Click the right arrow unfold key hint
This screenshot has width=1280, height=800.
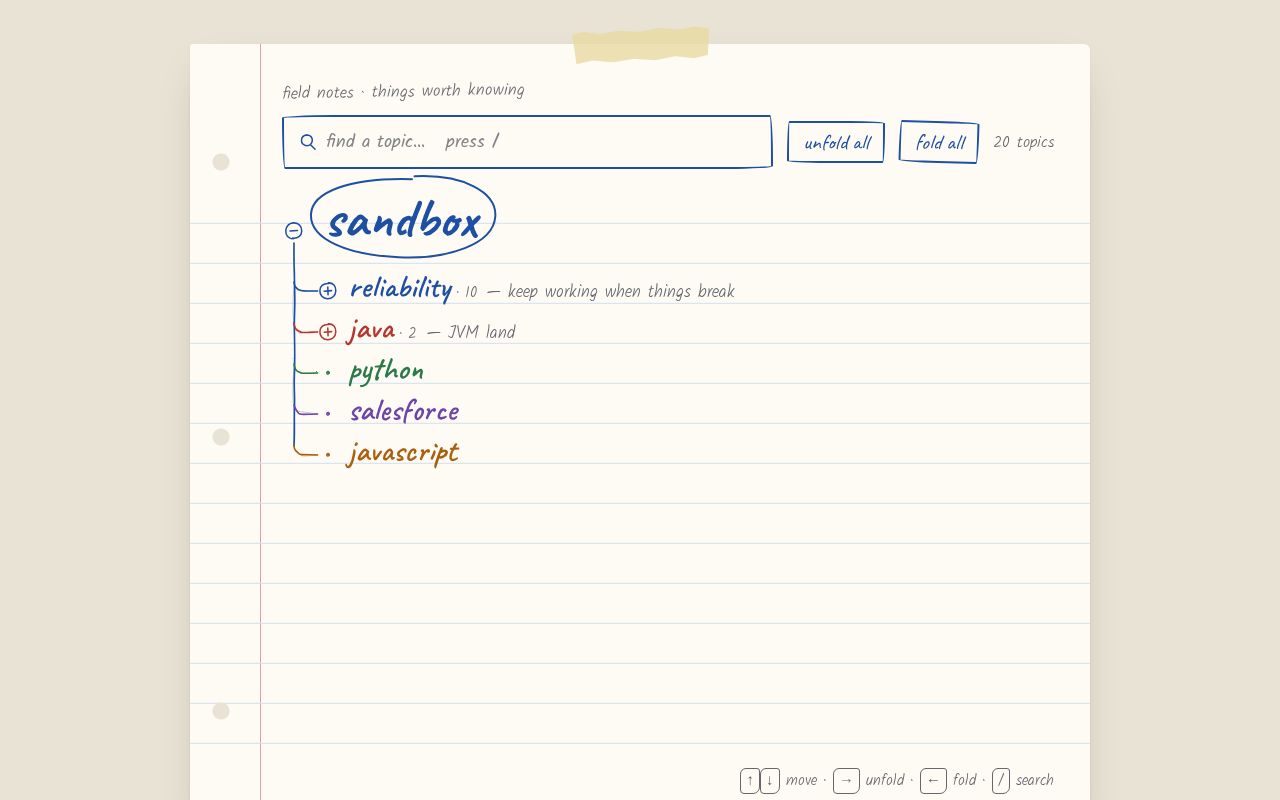pyautogui.click(x=846, y=781)
